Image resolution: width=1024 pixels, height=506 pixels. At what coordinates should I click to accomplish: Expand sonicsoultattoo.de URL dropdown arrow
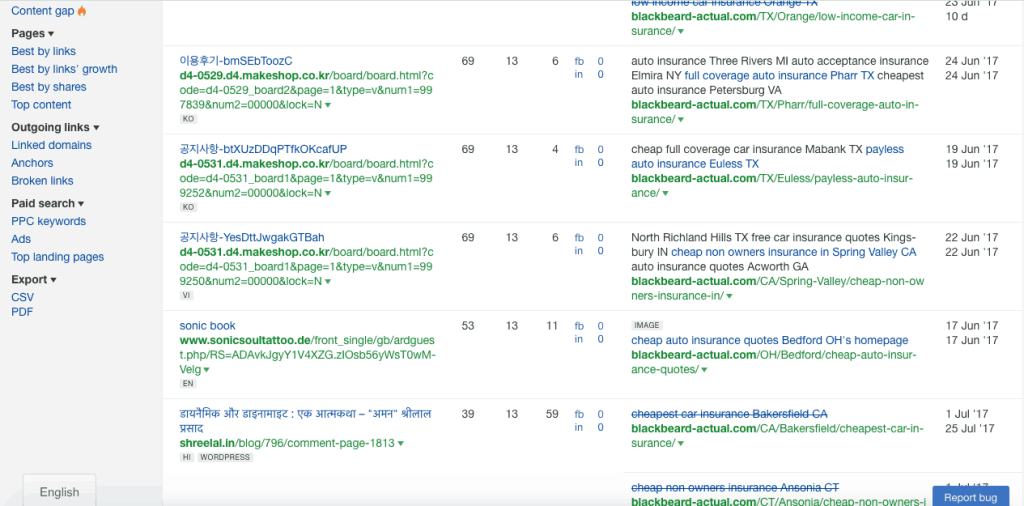coord(206,370)
